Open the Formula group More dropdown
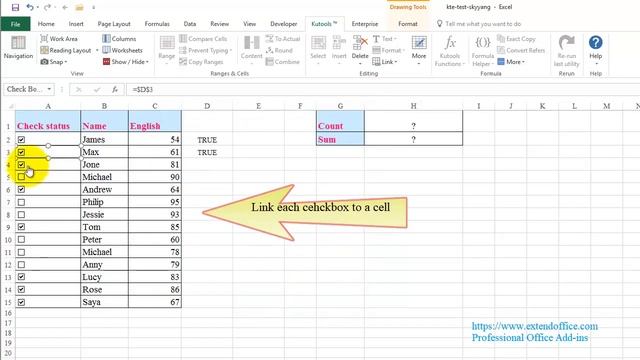 pos(511,62)
